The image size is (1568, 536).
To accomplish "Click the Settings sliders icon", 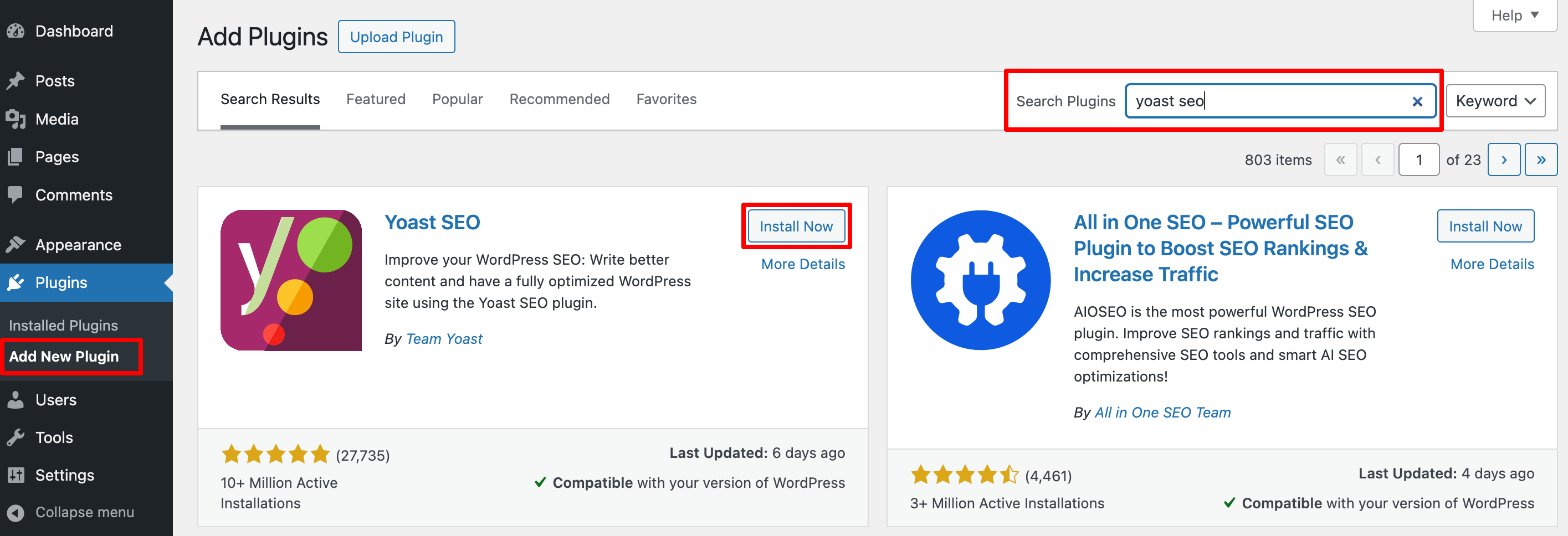I will click(x=16, y=475).
